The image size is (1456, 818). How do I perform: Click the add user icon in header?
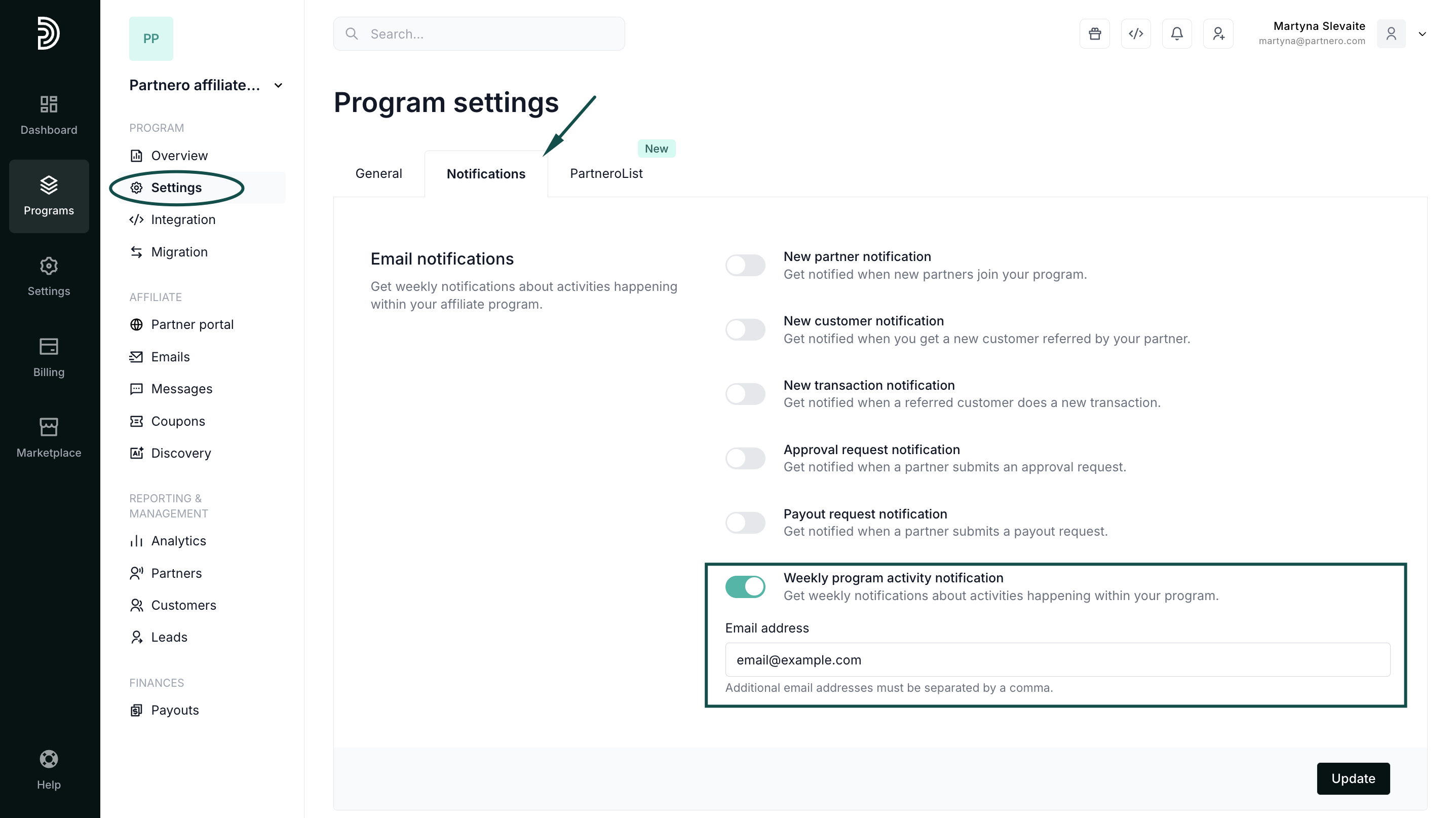point(1218,34)
